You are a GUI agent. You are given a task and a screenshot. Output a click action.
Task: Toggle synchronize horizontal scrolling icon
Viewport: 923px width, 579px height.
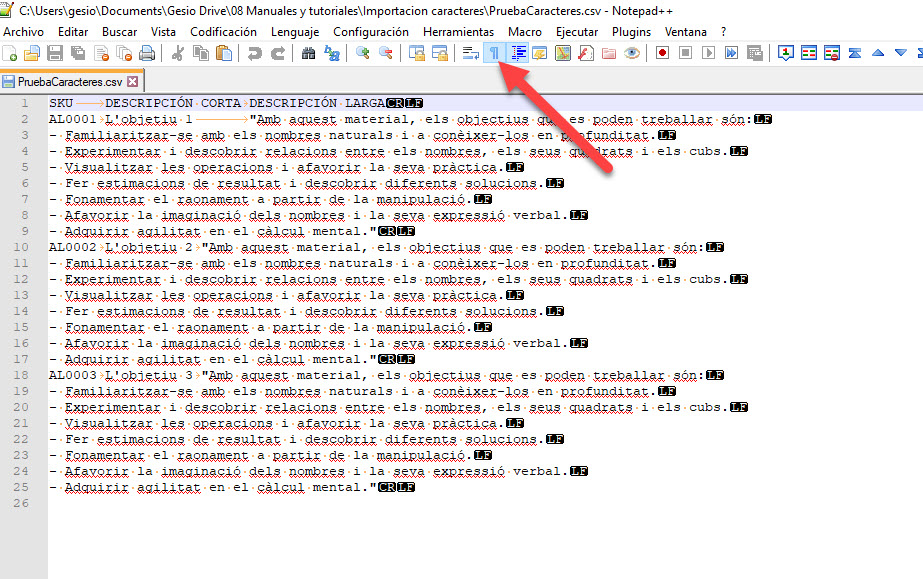coord(440,54)
